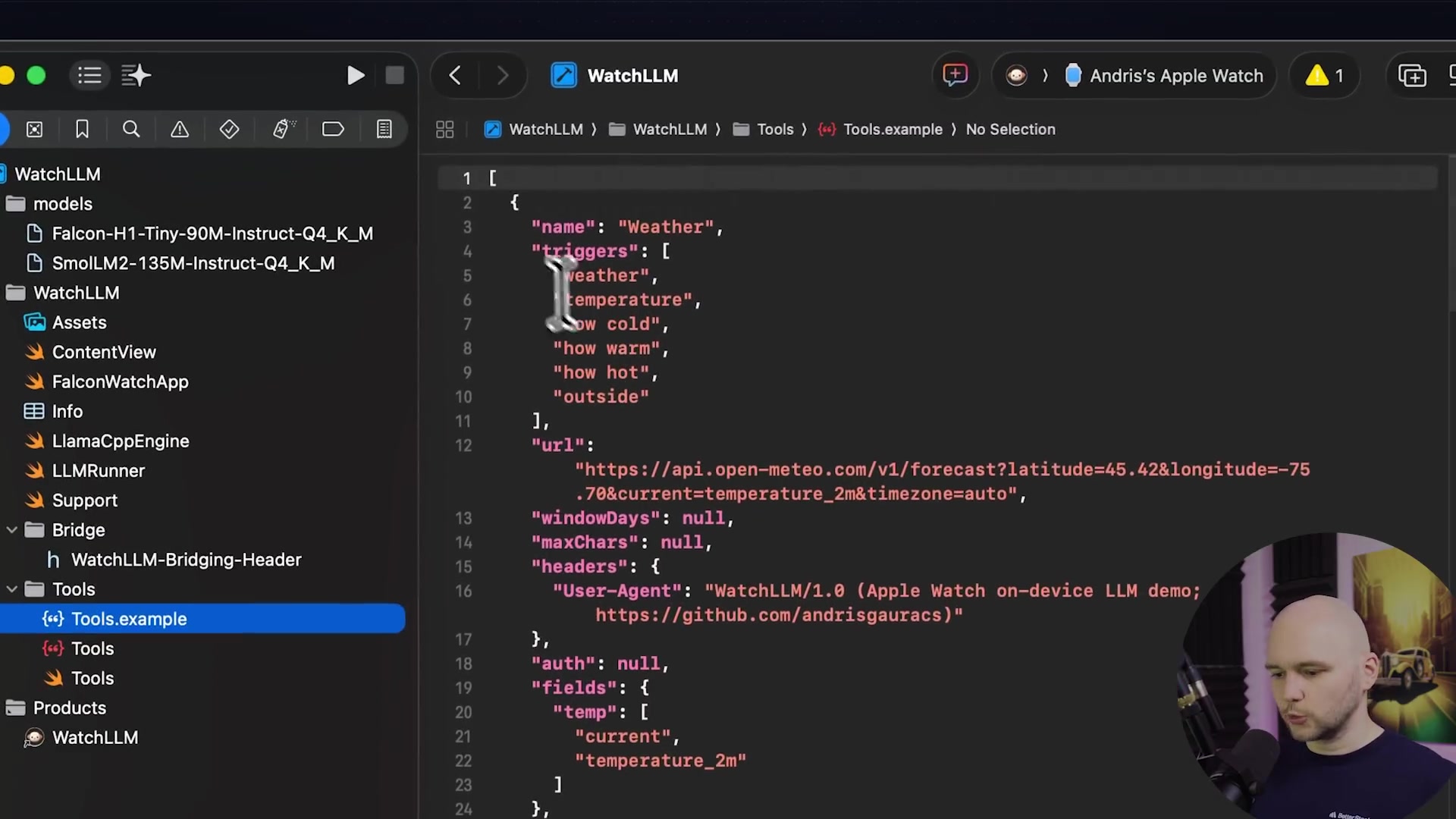Click the "maxChars" key in editor
Image resolution: width=1456 pixels, height=819 pixels.
pyautogui.click(x=585, y=542)
